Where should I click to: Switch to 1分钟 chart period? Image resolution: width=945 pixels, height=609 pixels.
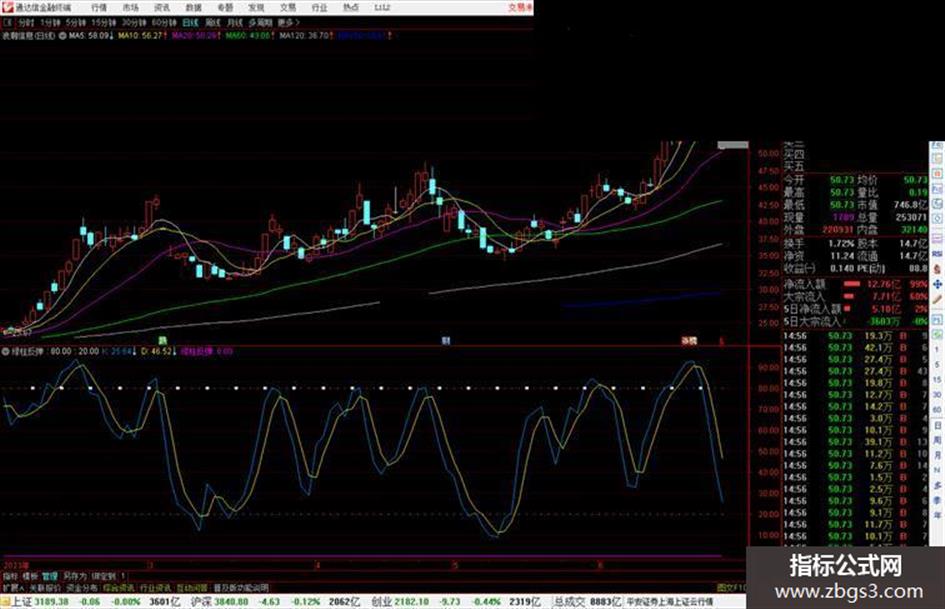click(x=50, y=22)
